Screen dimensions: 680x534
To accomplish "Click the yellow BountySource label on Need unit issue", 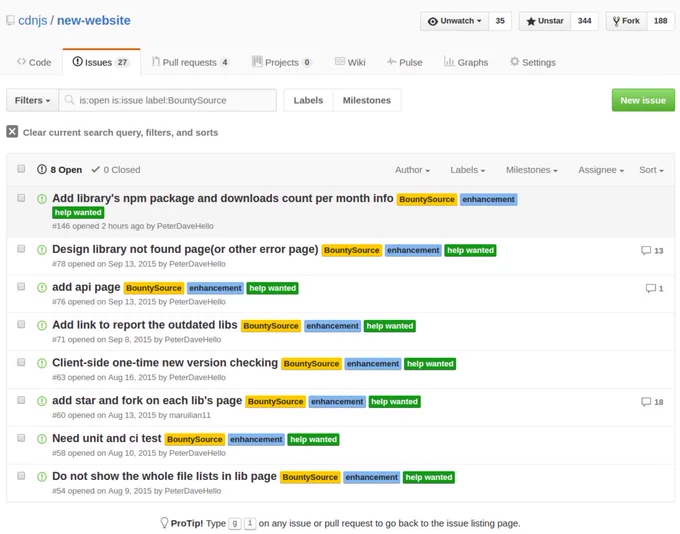I will (195, 439).
